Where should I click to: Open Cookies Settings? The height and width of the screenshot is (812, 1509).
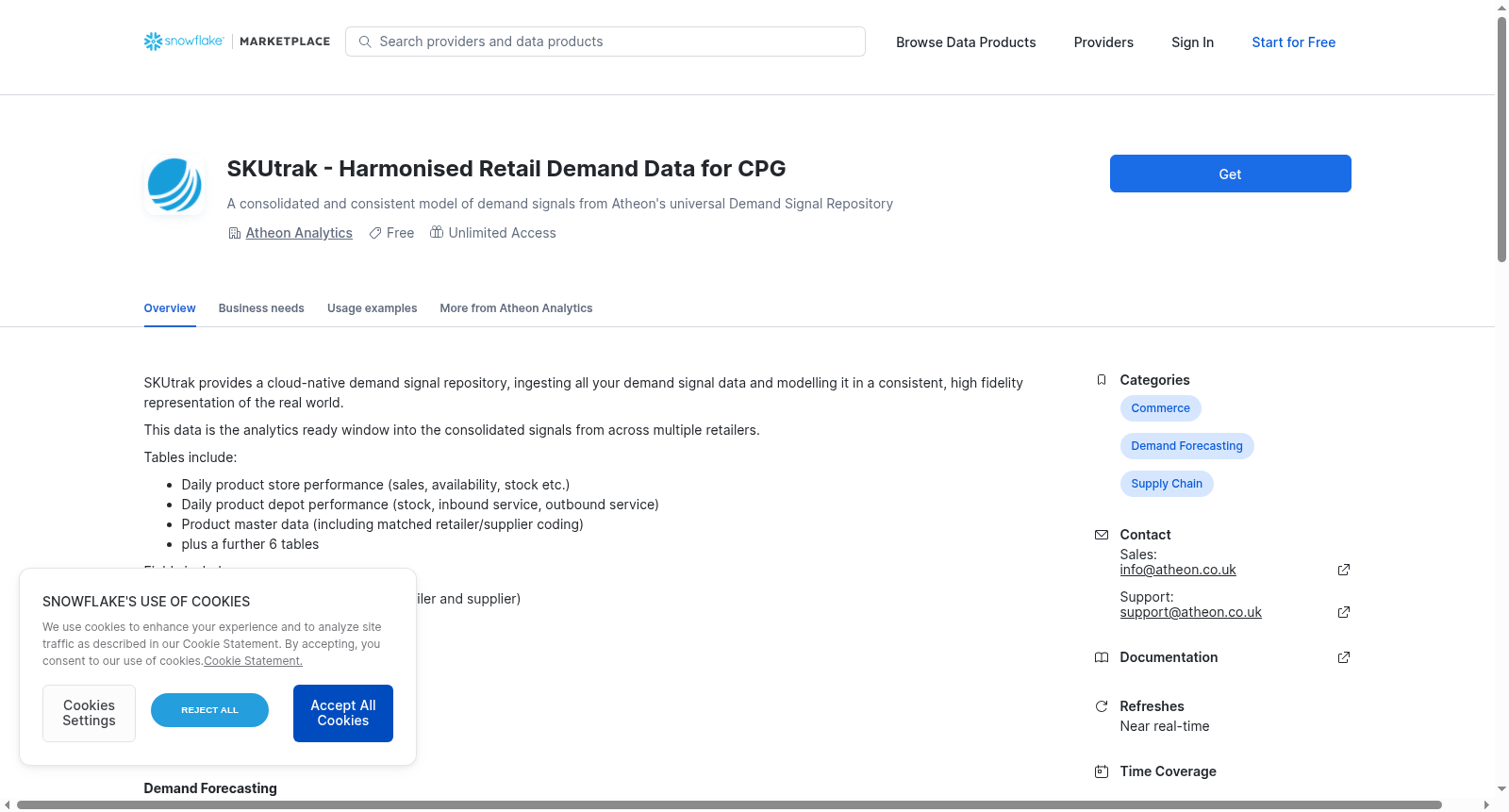tap(89, 713)
